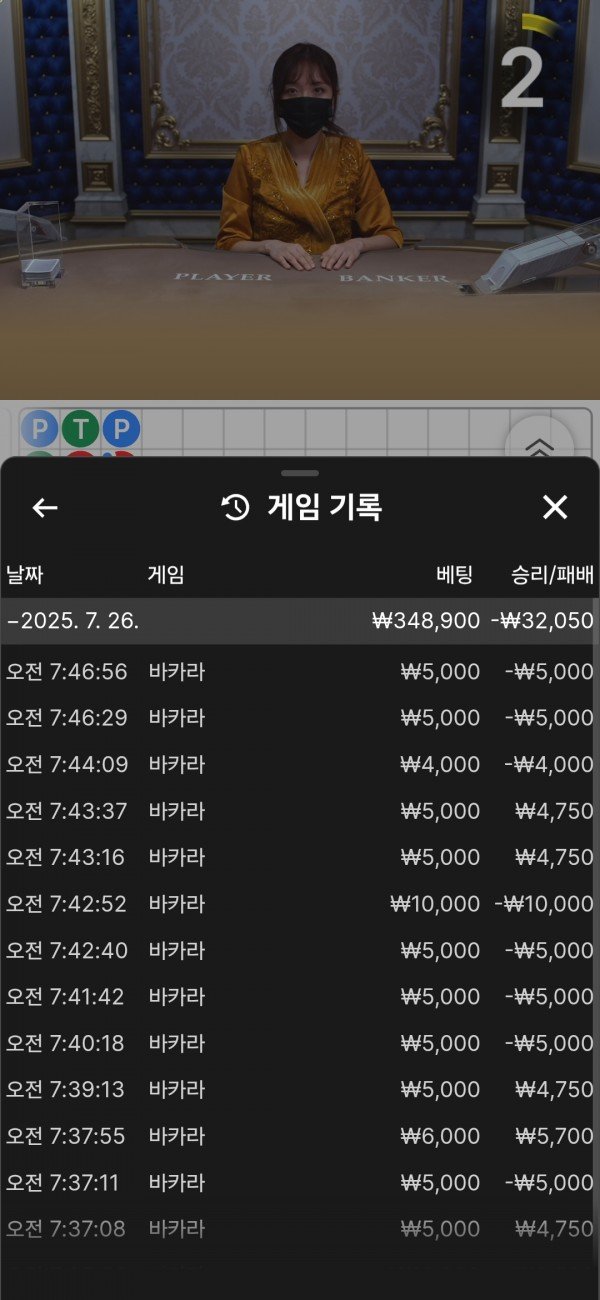Collapse the 2025. 7. 26. date group

pyautogui.click(x=72, y=621)
